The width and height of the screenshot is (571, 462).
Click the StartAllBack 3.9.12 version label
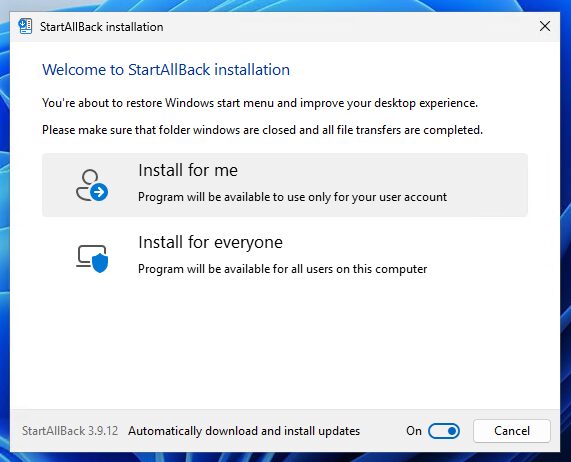[70, 431]
